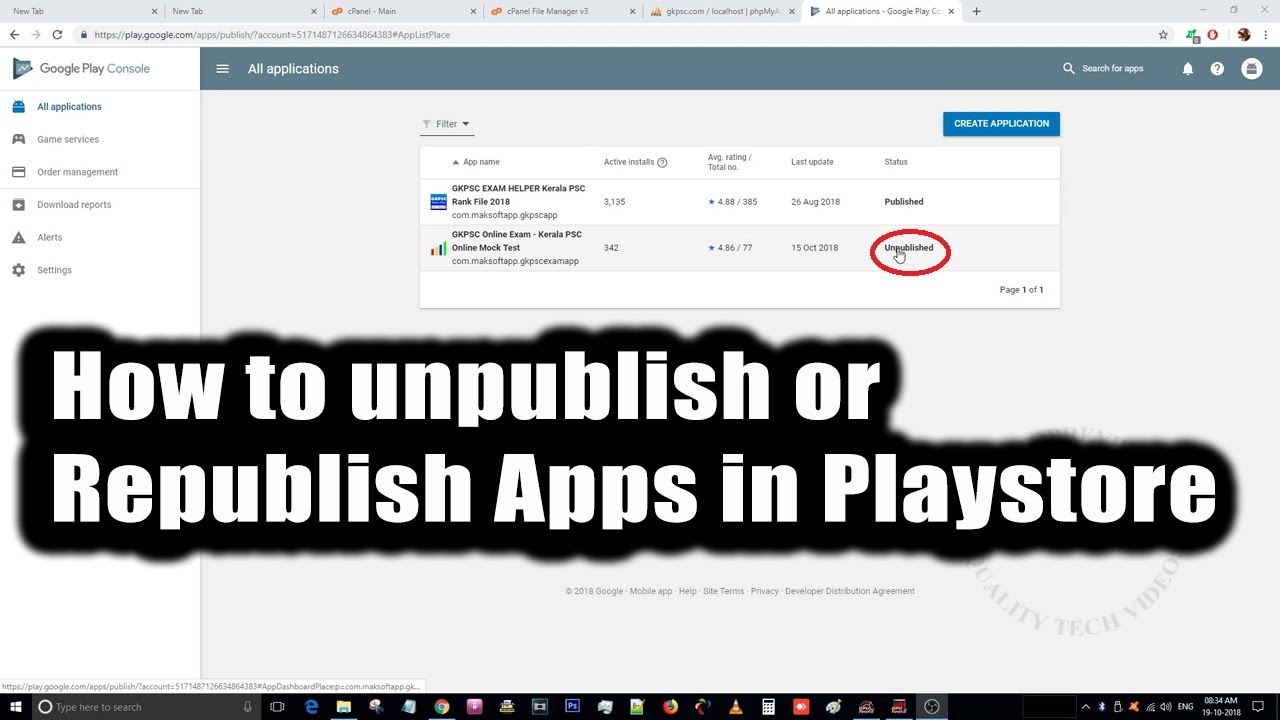Click the search magnifier icon
1280x720 pixels.
tap(1069, 69)
